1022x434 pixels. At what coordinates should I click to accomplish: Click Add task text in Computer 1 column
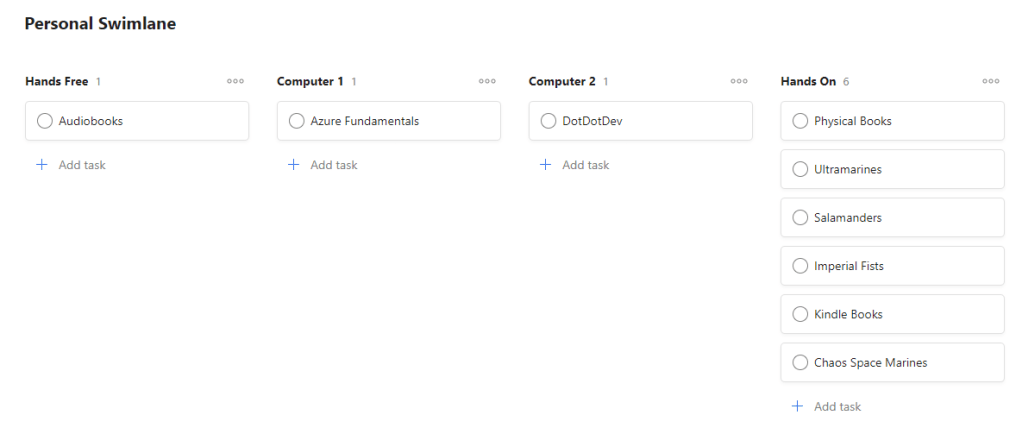(x=333, y=165)
